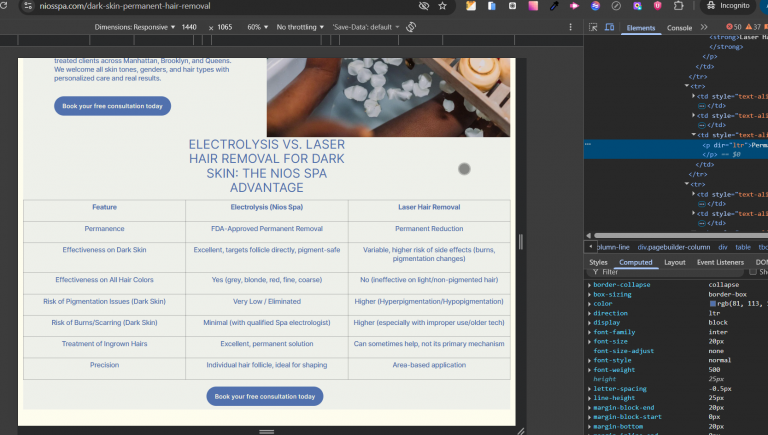Expand the font-family property
Viewport: 768px width, 435px height.
point(590,332)
